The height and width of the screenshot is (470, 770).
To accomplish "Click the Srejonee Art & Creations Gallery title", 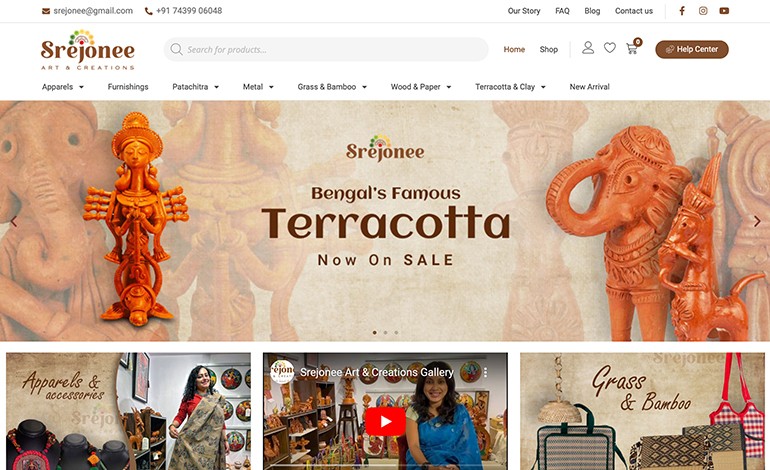I will pyautogui.click(x=377, y=372).
